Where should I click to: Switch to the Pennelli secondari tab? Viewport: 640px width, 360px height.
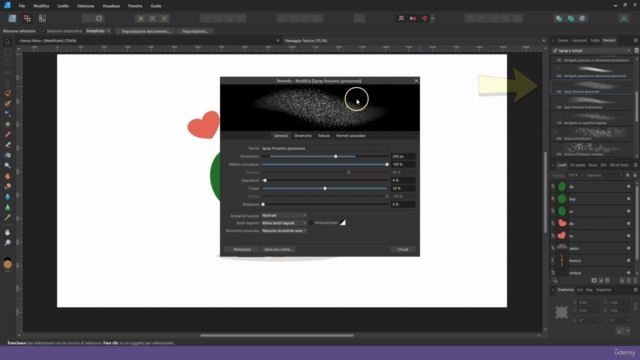(x=351, y=136)
